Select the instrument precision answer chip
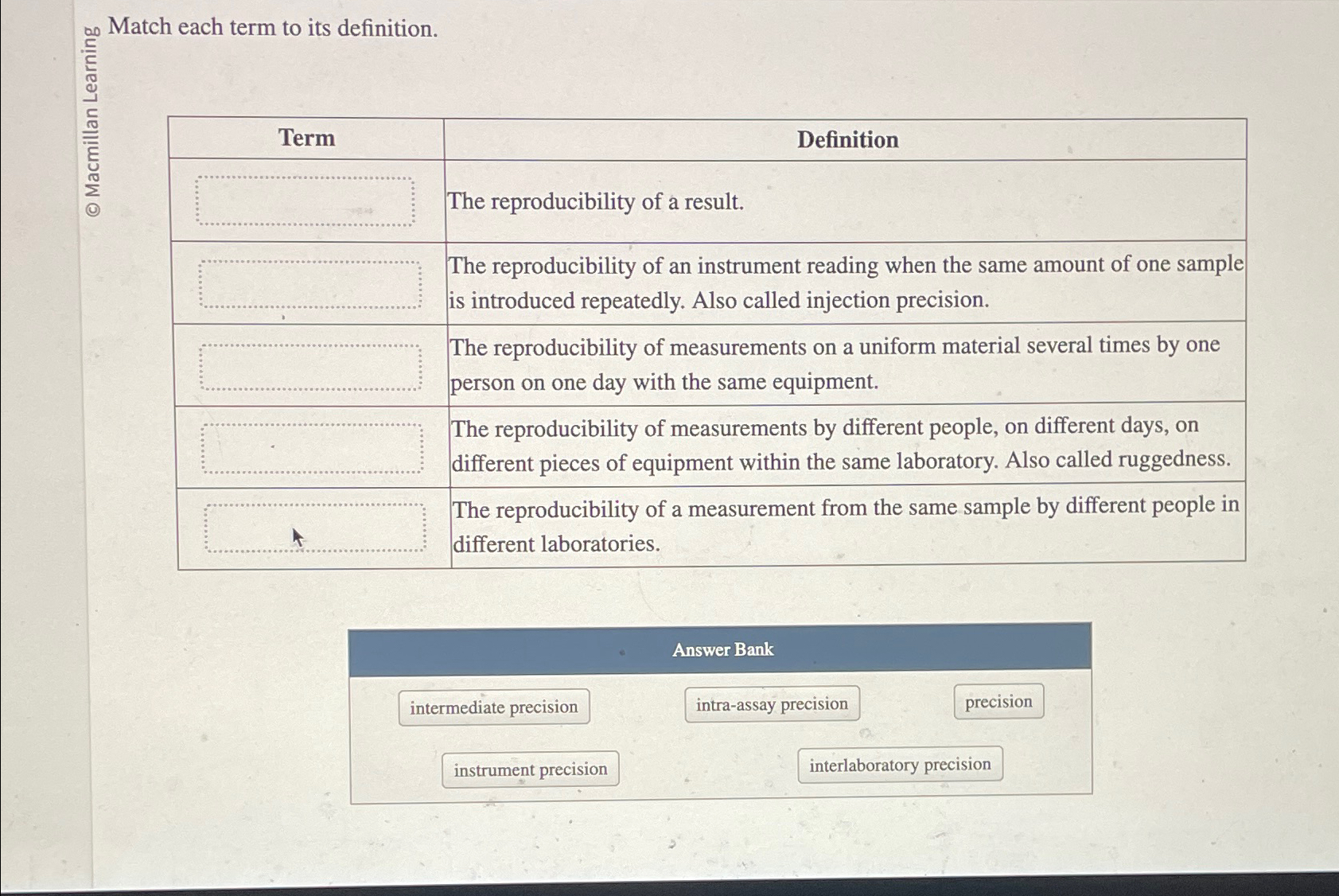This screenshot has width=1339, height=896. 530,769
